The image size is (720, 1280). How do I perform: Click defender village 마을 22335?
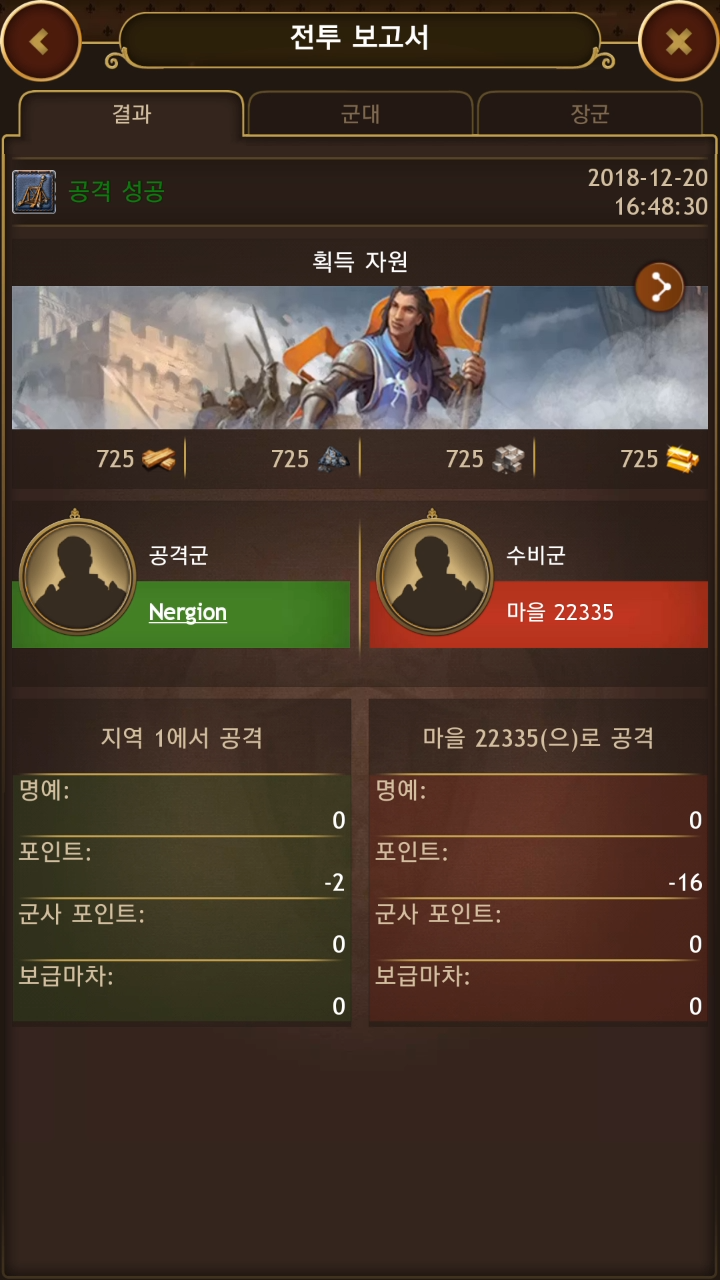coord(559,612)
